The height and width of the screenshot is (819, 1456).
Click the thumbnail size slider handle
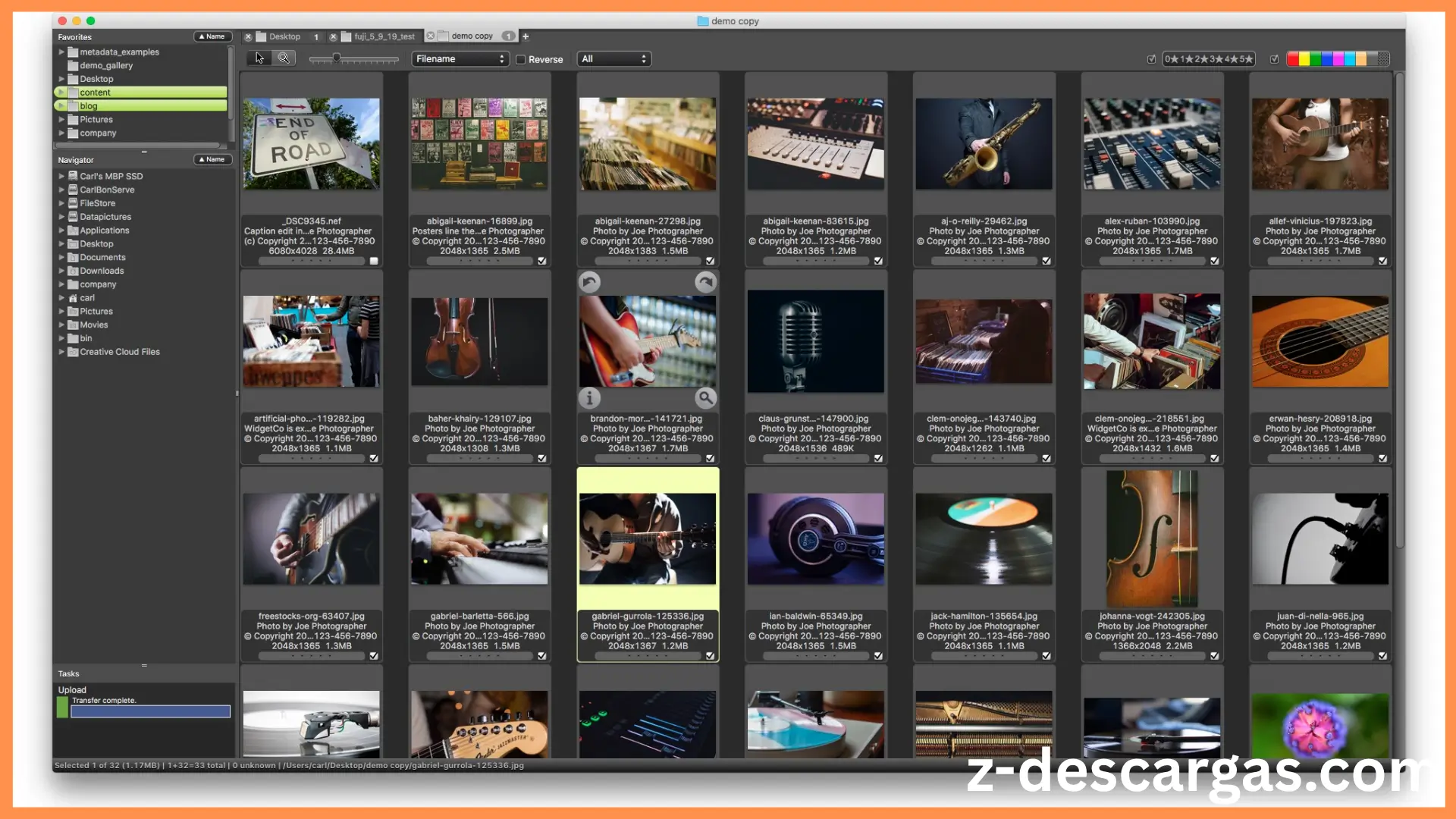coord(337,58)
